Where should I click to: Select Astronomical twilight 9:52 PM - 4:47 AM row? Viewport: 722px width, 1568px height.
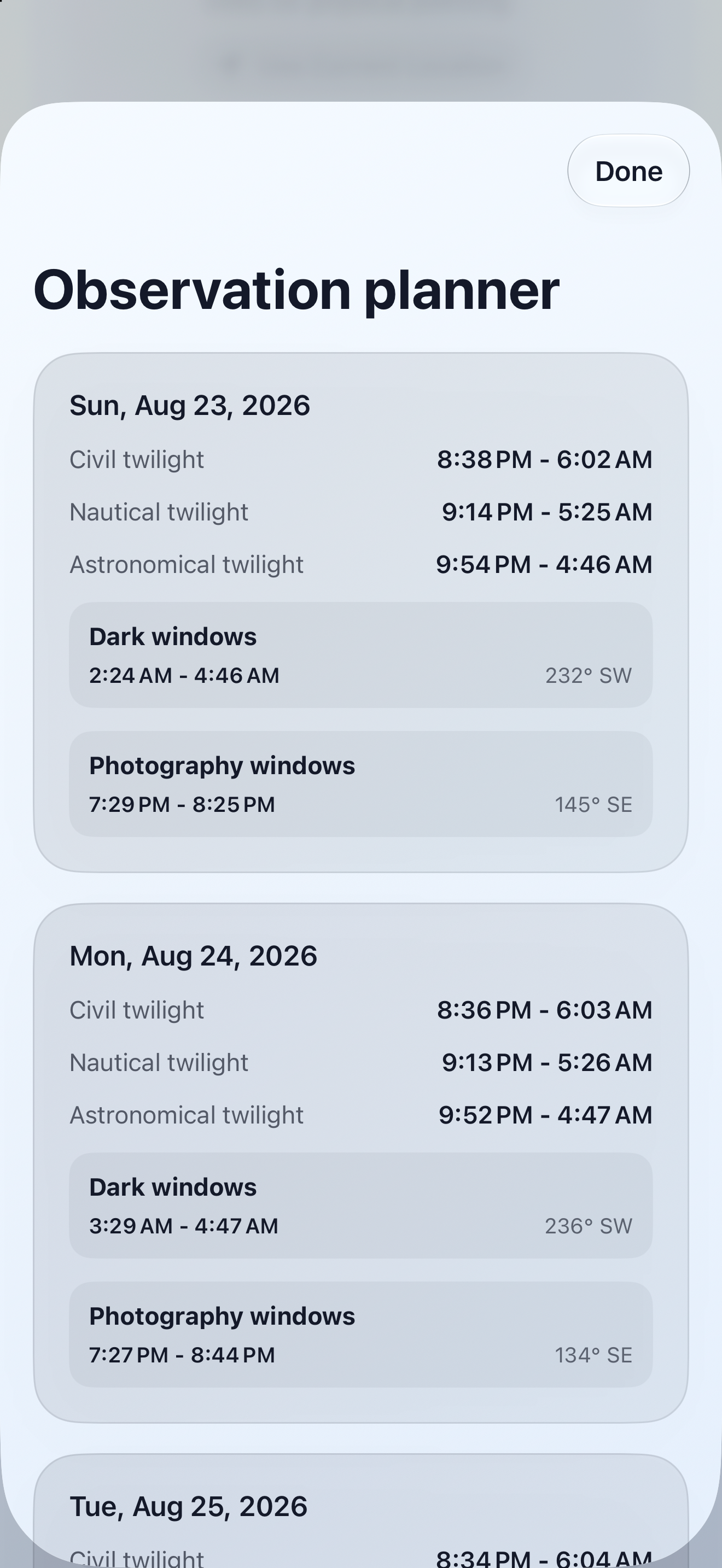361,1115
